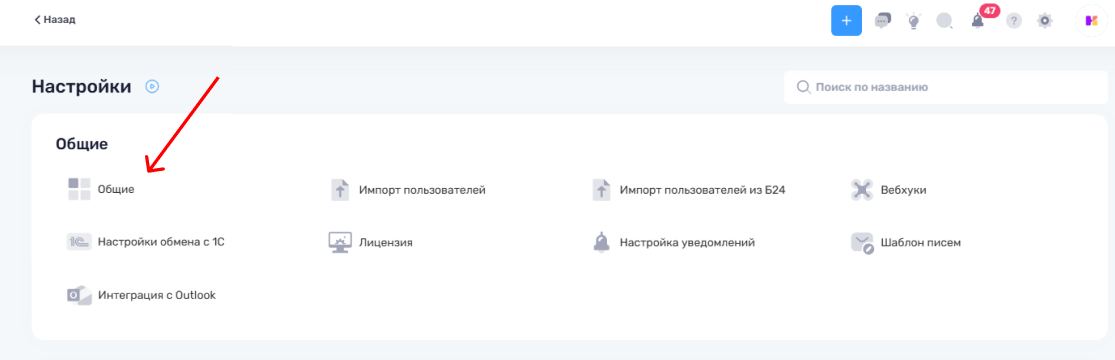Click the 1C exchange icon
This screenshot has height=360, width=1115.
79,243
